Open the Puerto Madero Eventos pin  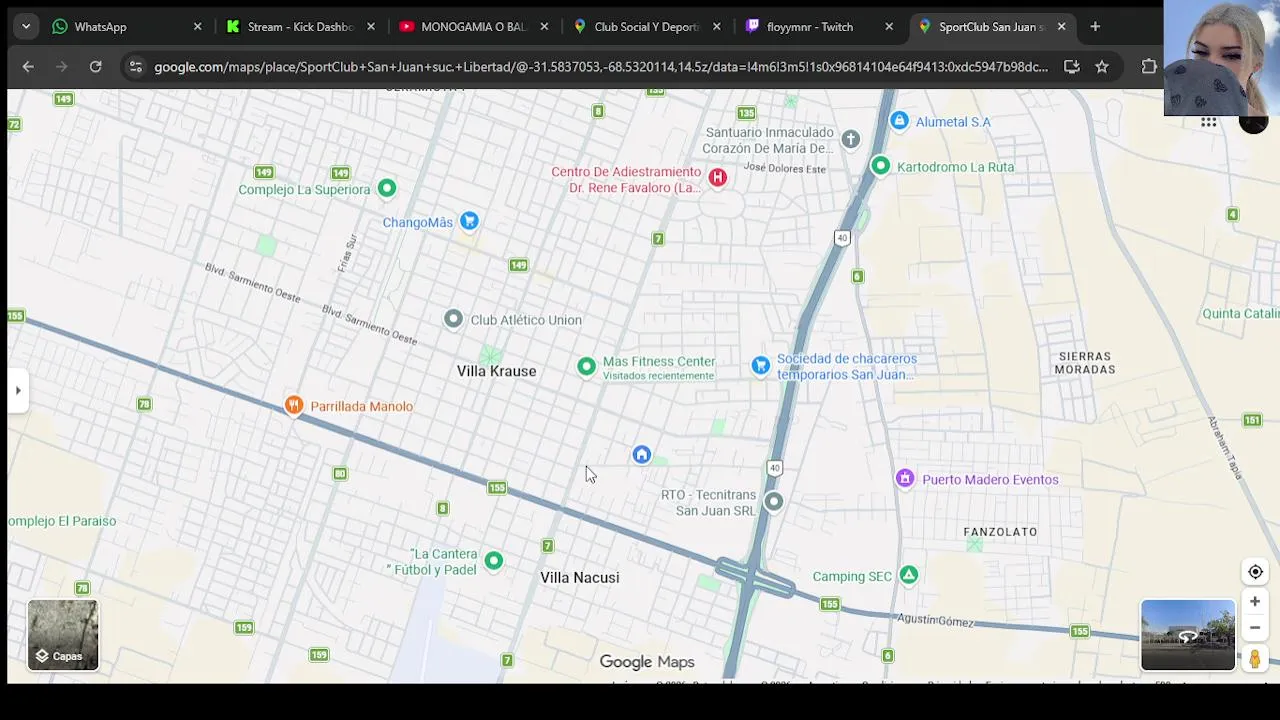pyautogui.click(x=905, y=479)
